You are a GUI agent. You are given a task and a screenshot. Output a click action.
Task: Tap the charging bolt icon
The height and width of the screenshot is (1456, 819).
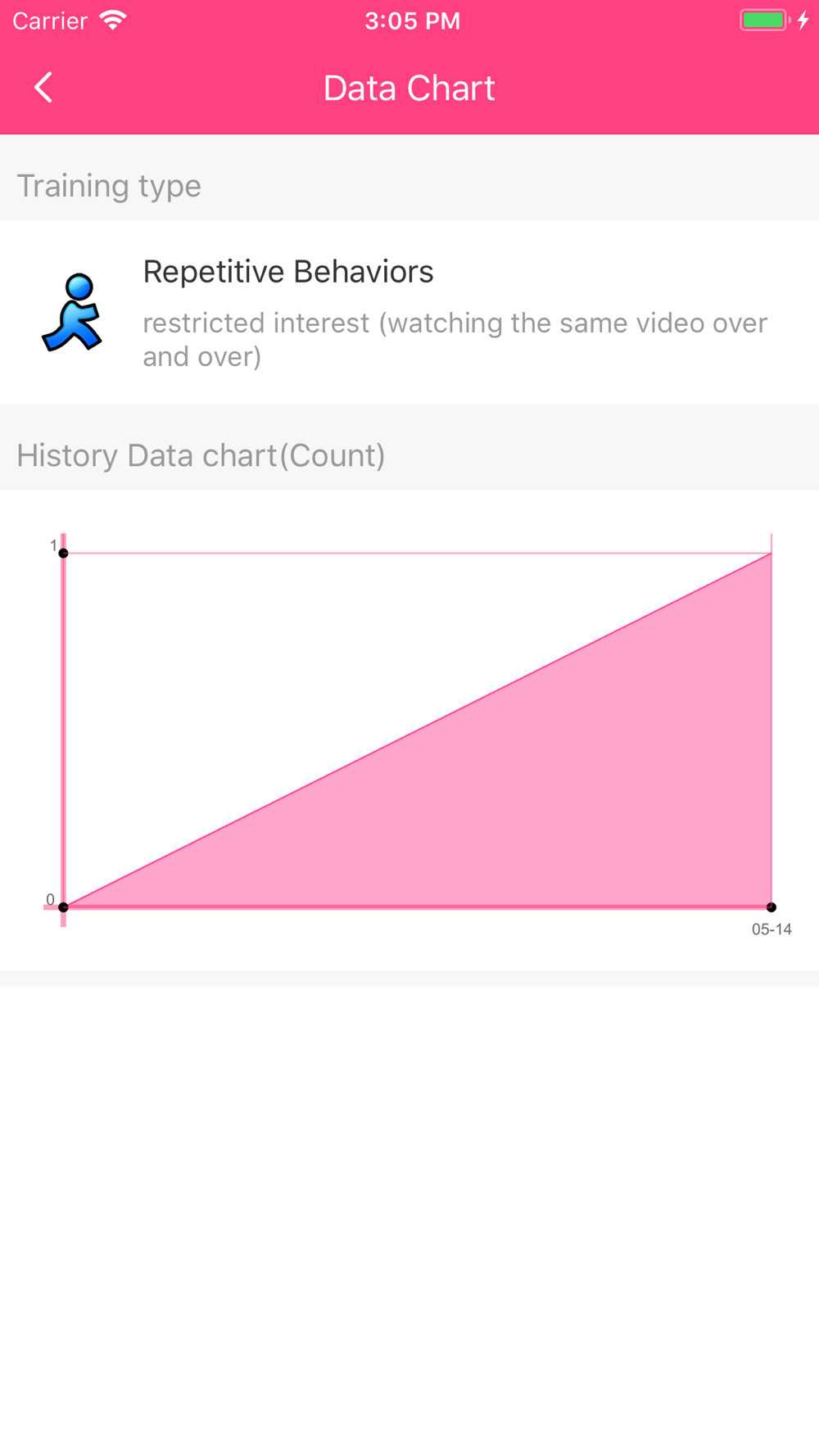(803, 20)
